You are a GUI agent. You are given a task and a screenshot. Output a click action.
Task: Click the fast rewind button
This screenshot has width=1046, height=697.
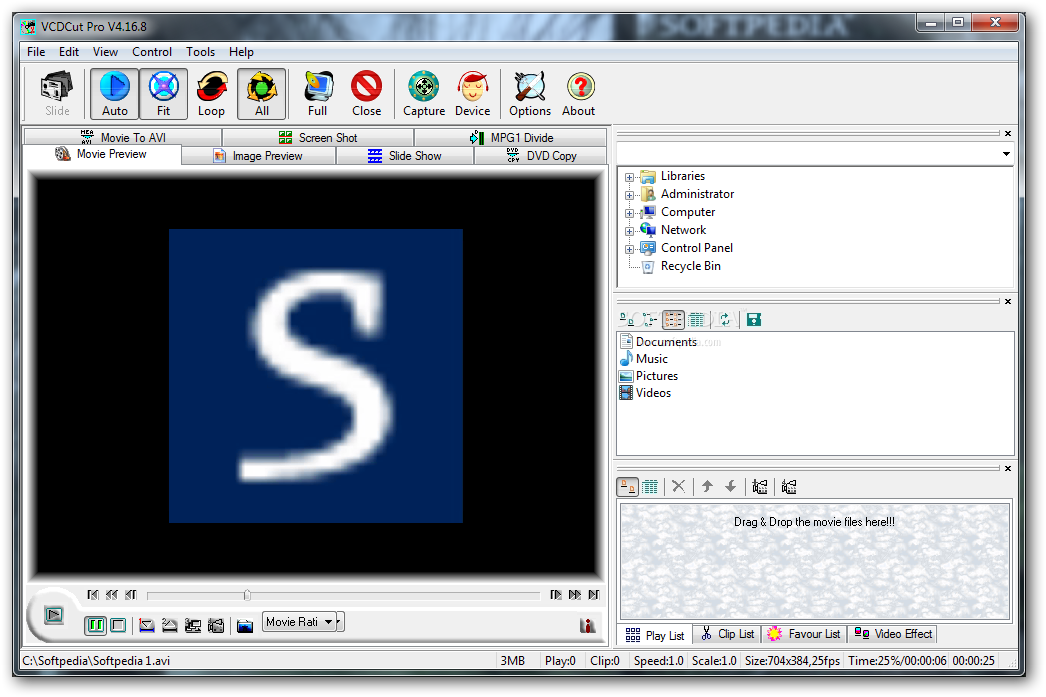[x=111, y=594]
